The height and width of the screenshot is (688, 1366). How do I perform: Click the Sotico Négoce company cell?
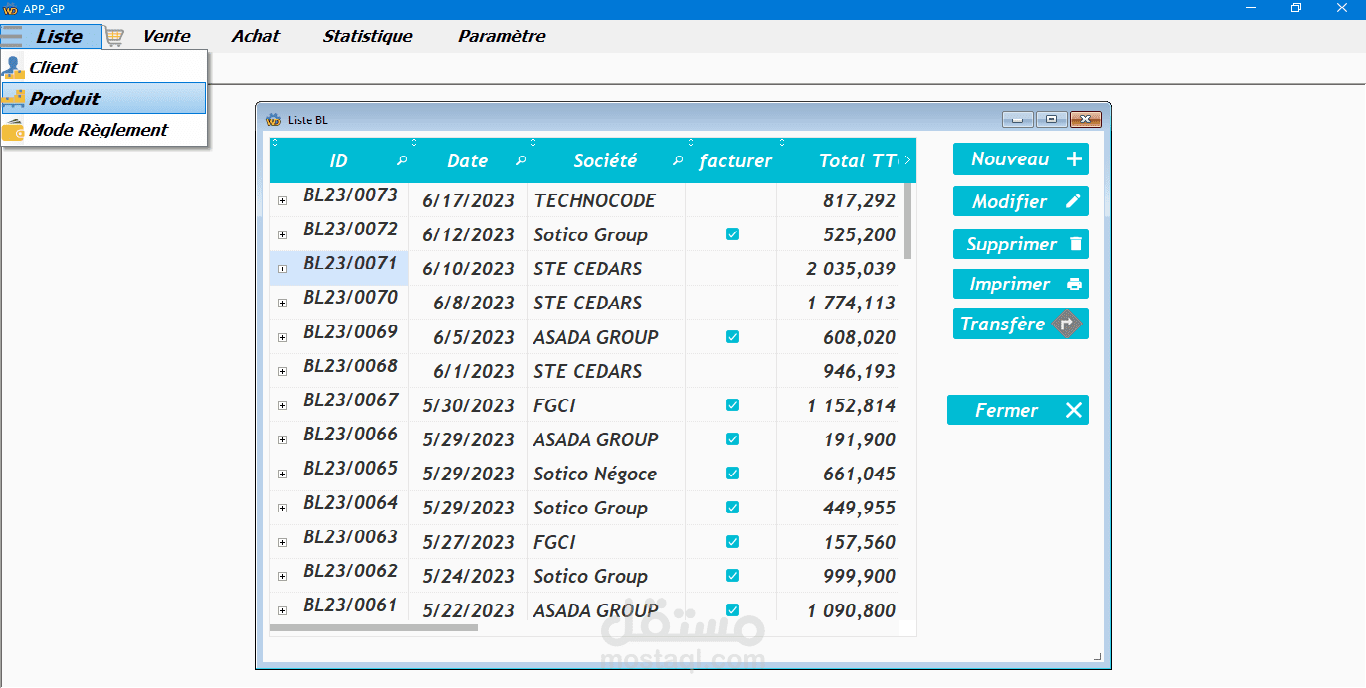(606, 473)
